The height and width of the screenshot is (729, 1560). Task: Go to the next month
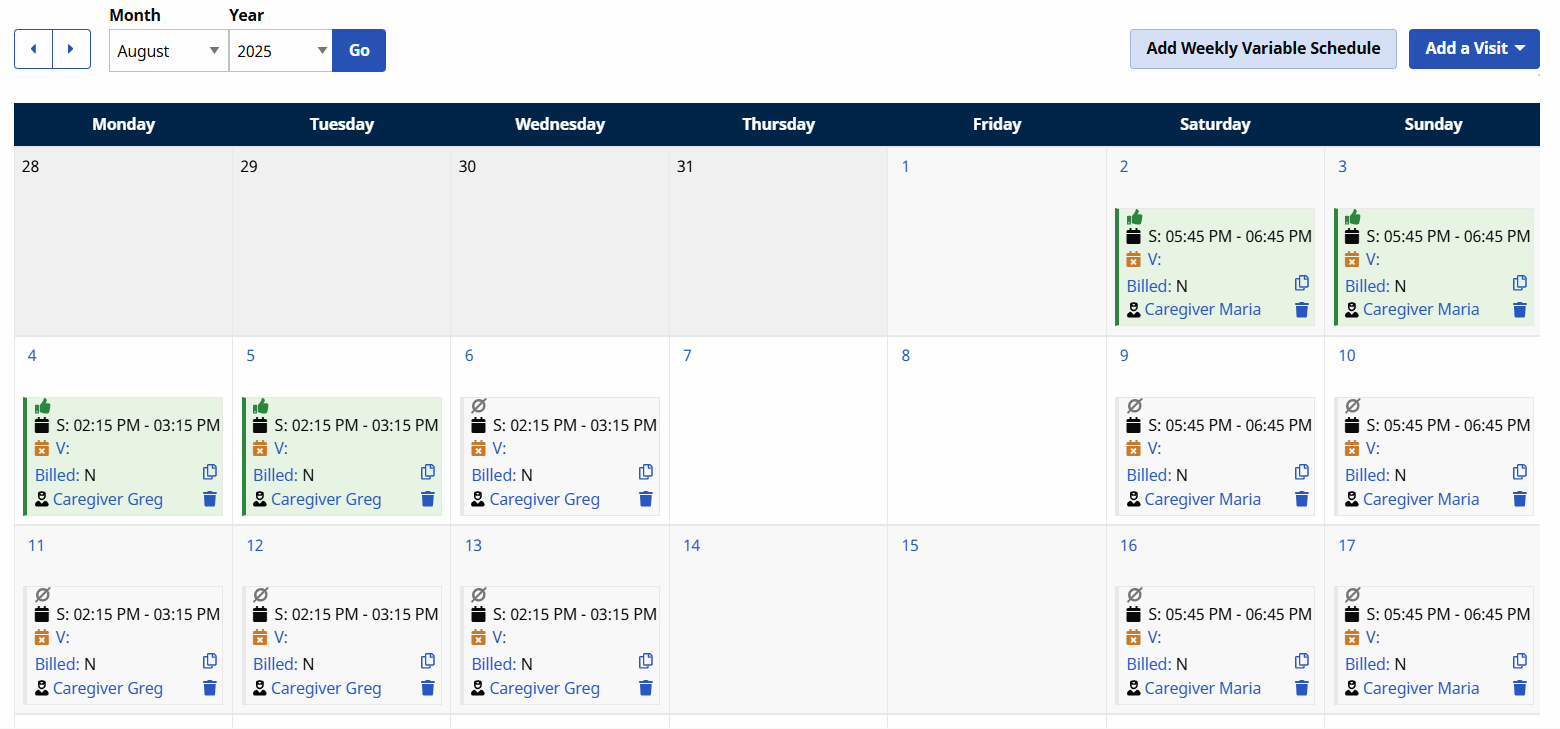click(x=71, y=49)
